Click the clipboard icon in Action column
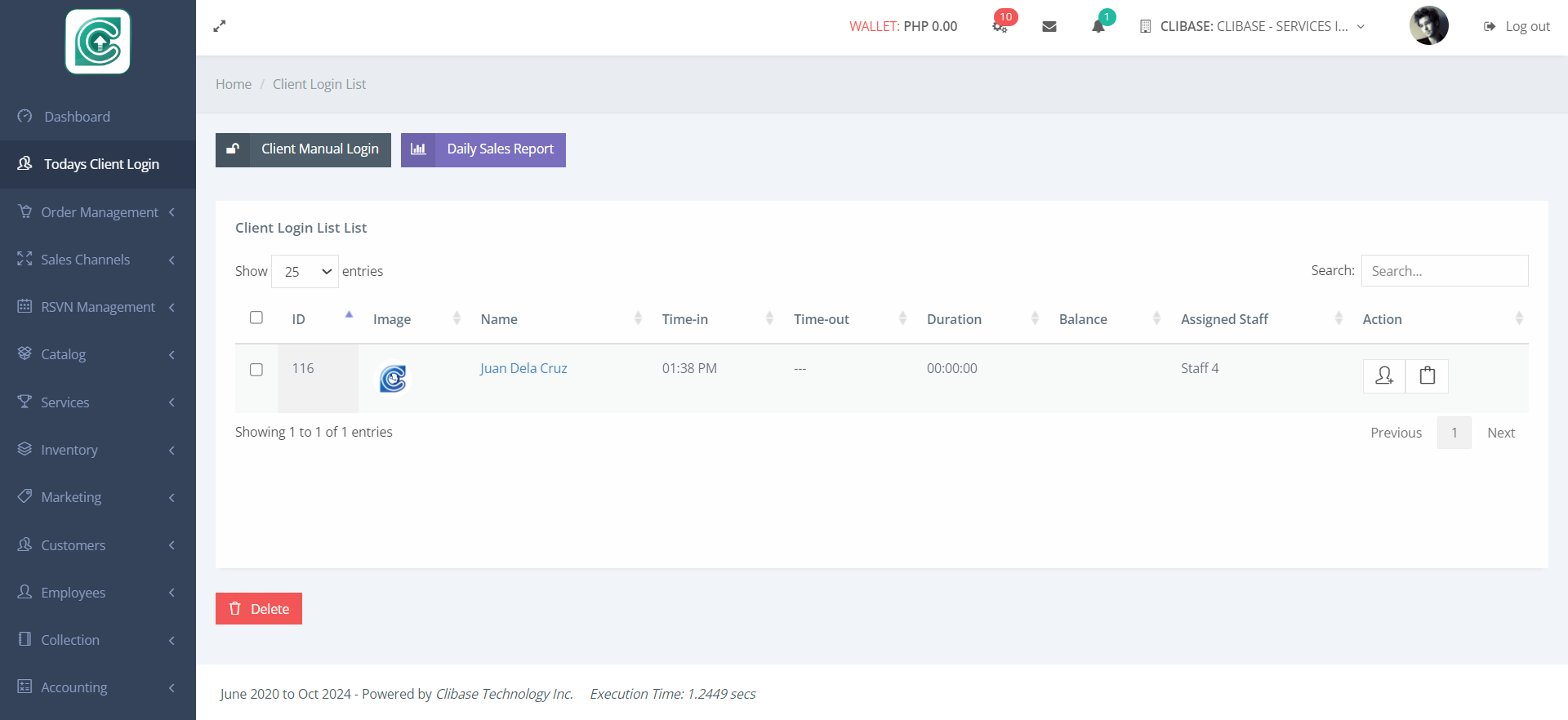Viewport: 1568px width, 720px height. click(x=1427, y=376)
